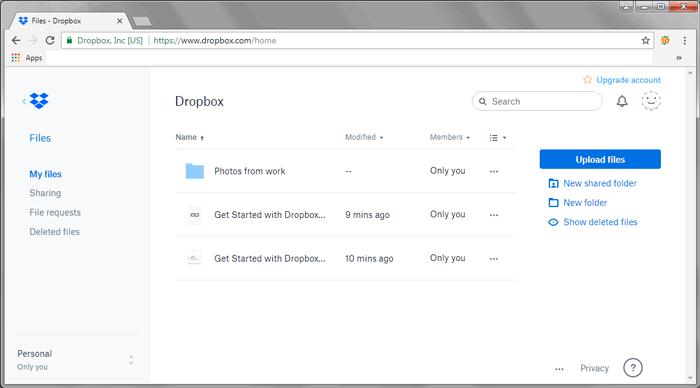Change list view layout dropdown
700x388 pixels.
pyautogui.click(x=498, y=138)
